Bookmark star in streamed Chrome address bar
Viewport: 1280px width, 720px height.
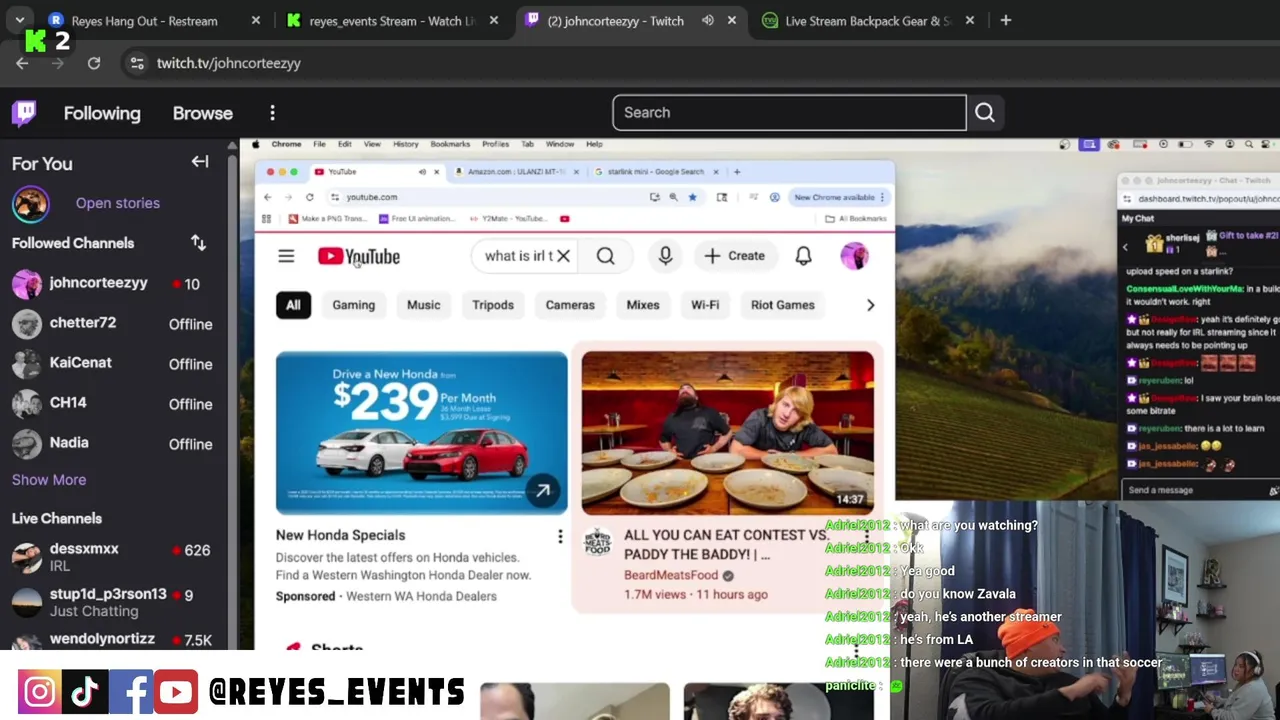click(x=692, y=197)
